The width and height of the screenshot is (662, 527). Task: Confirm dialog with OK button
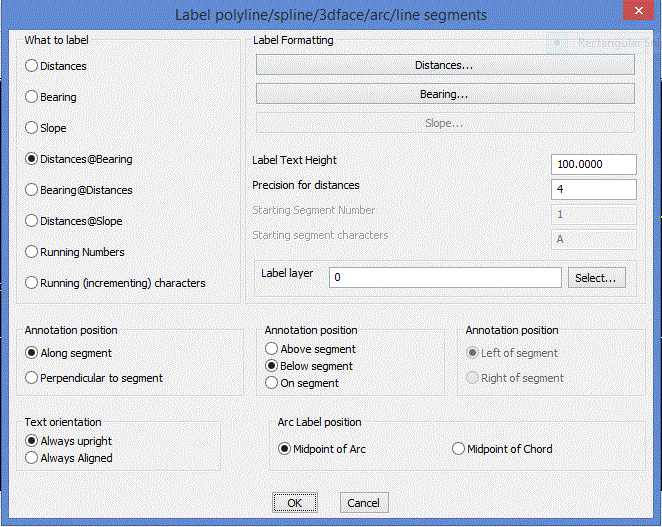pyautogui.click(x=294, y=503)
